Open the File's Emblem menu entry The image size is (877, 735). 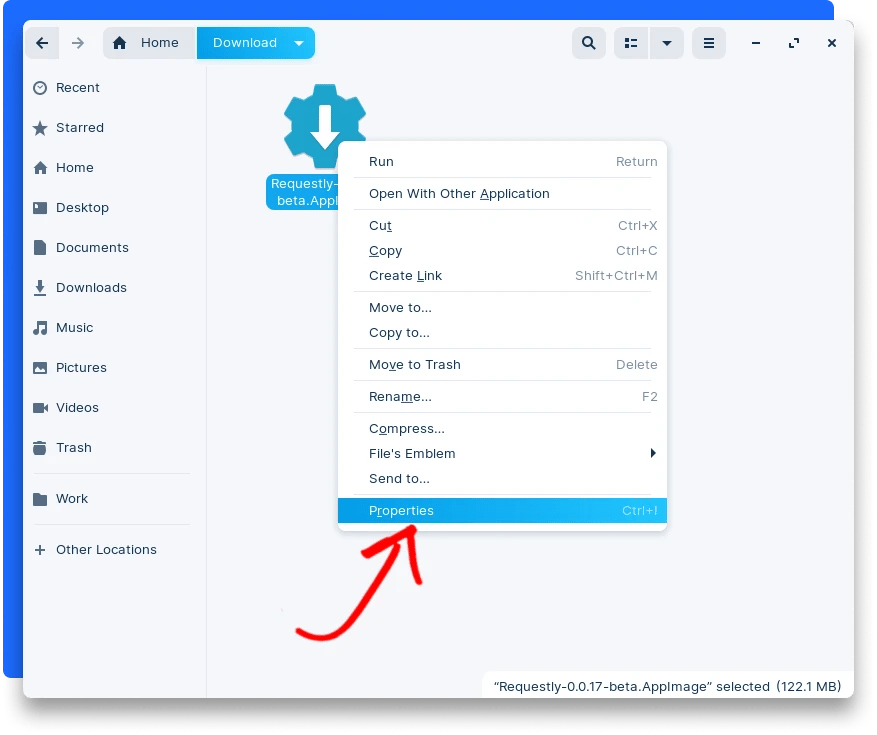point(502,454)
